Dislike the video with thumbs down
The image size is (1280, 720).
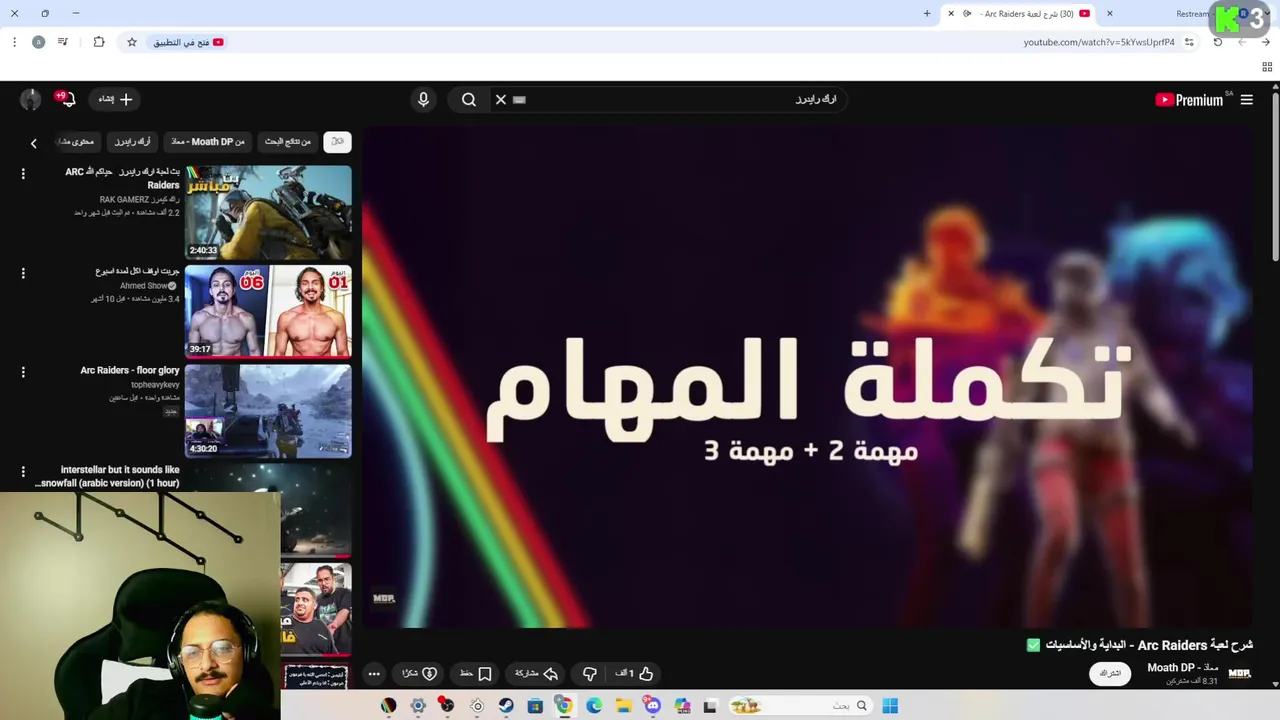589,673
